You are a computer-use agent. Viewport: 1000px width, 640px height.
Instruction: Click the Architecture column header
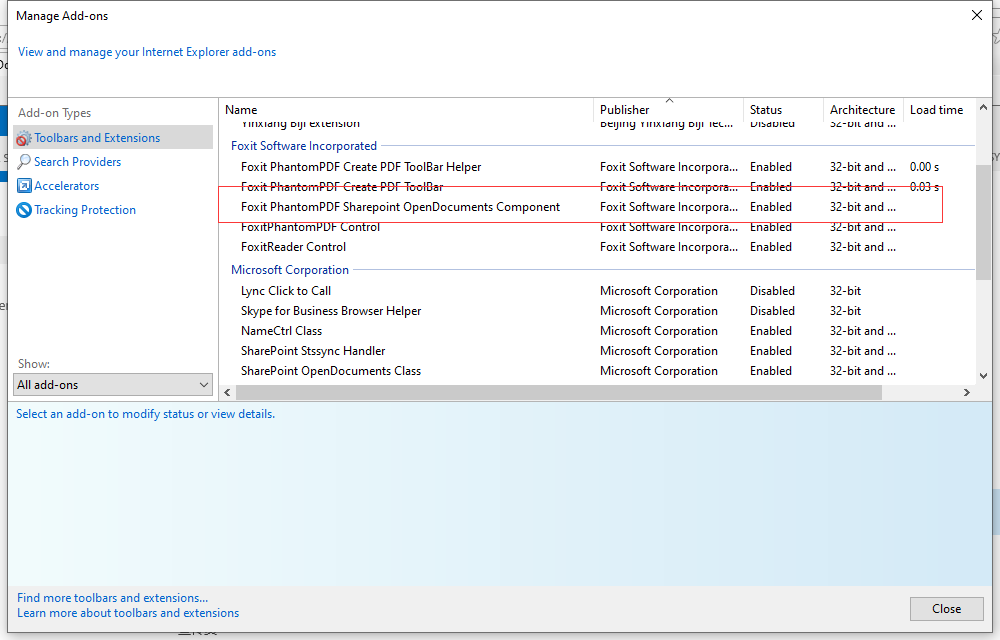coord(862,110)
